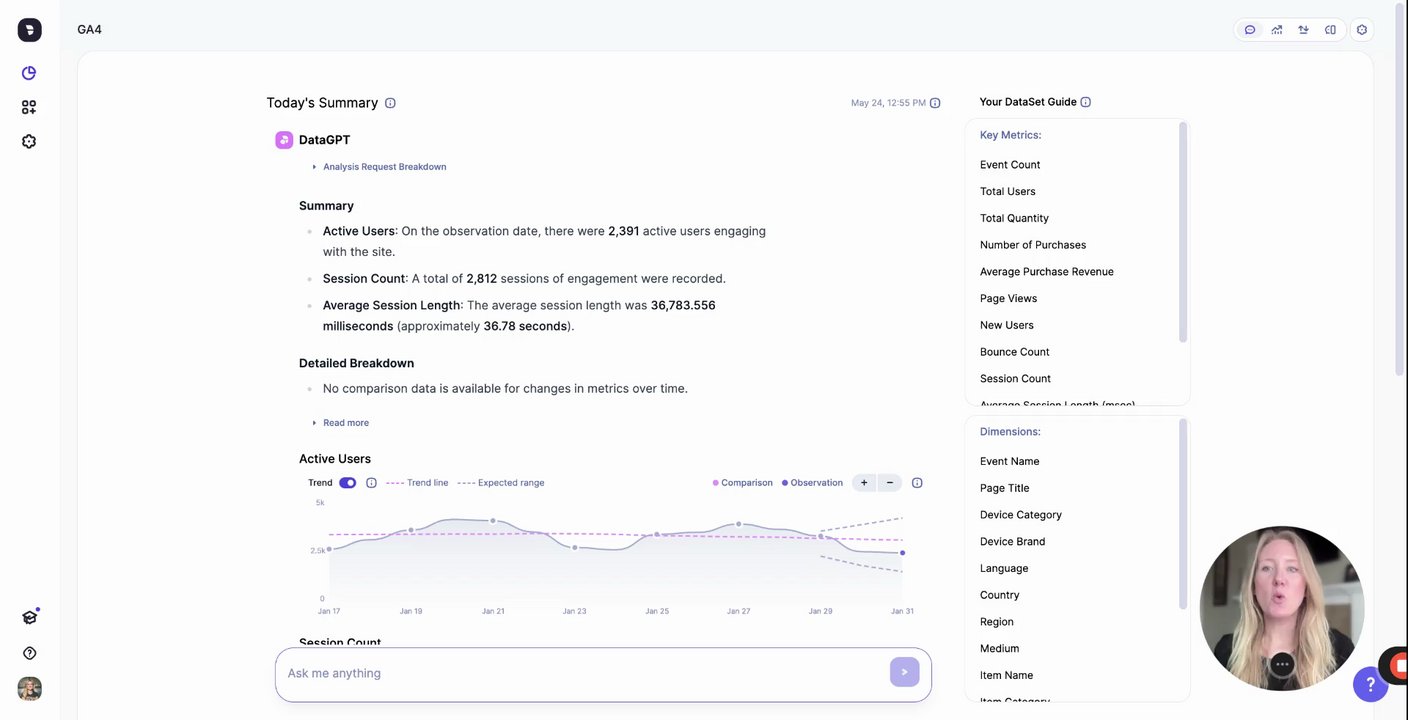Select Device Category dimension
Viewport: 1408px width, 720px height.
1021,515
